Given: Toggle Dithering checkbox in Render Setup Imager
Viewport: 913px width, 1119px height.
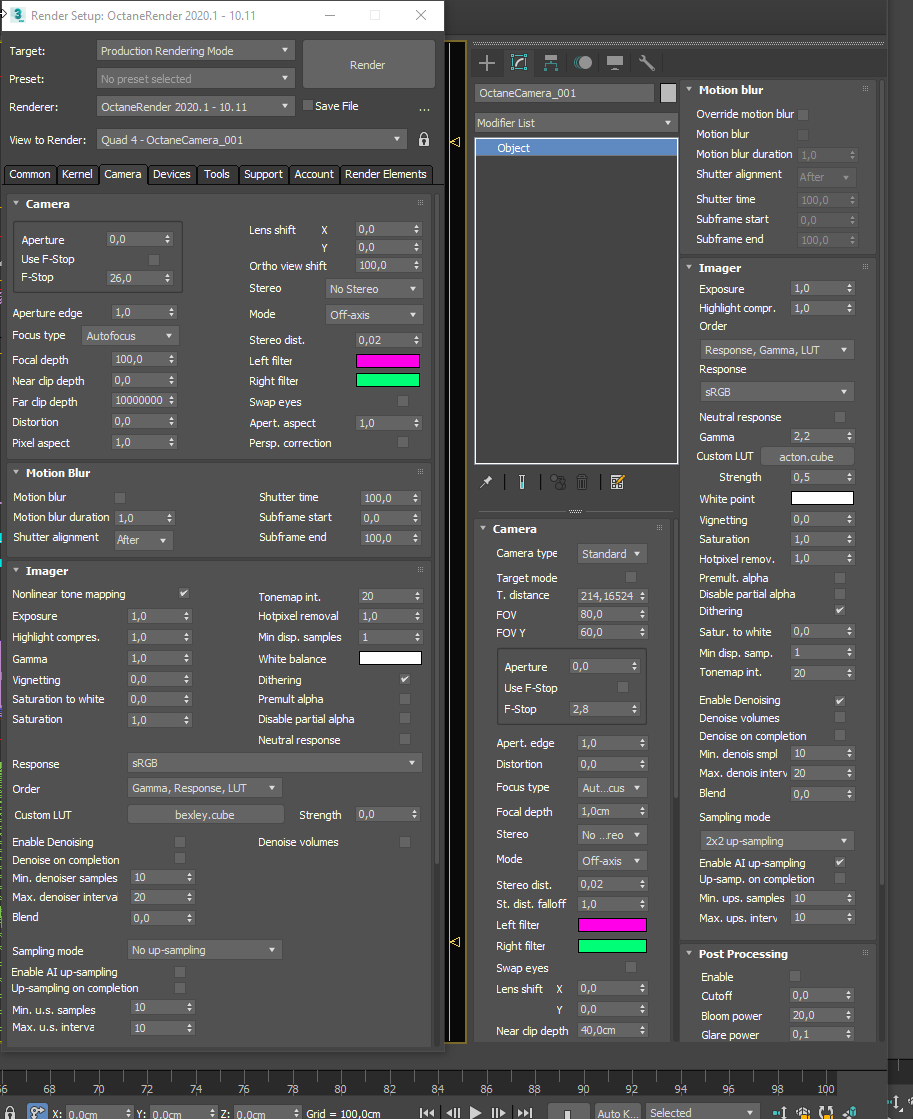Looking at the screenshot, I should 405,679.
